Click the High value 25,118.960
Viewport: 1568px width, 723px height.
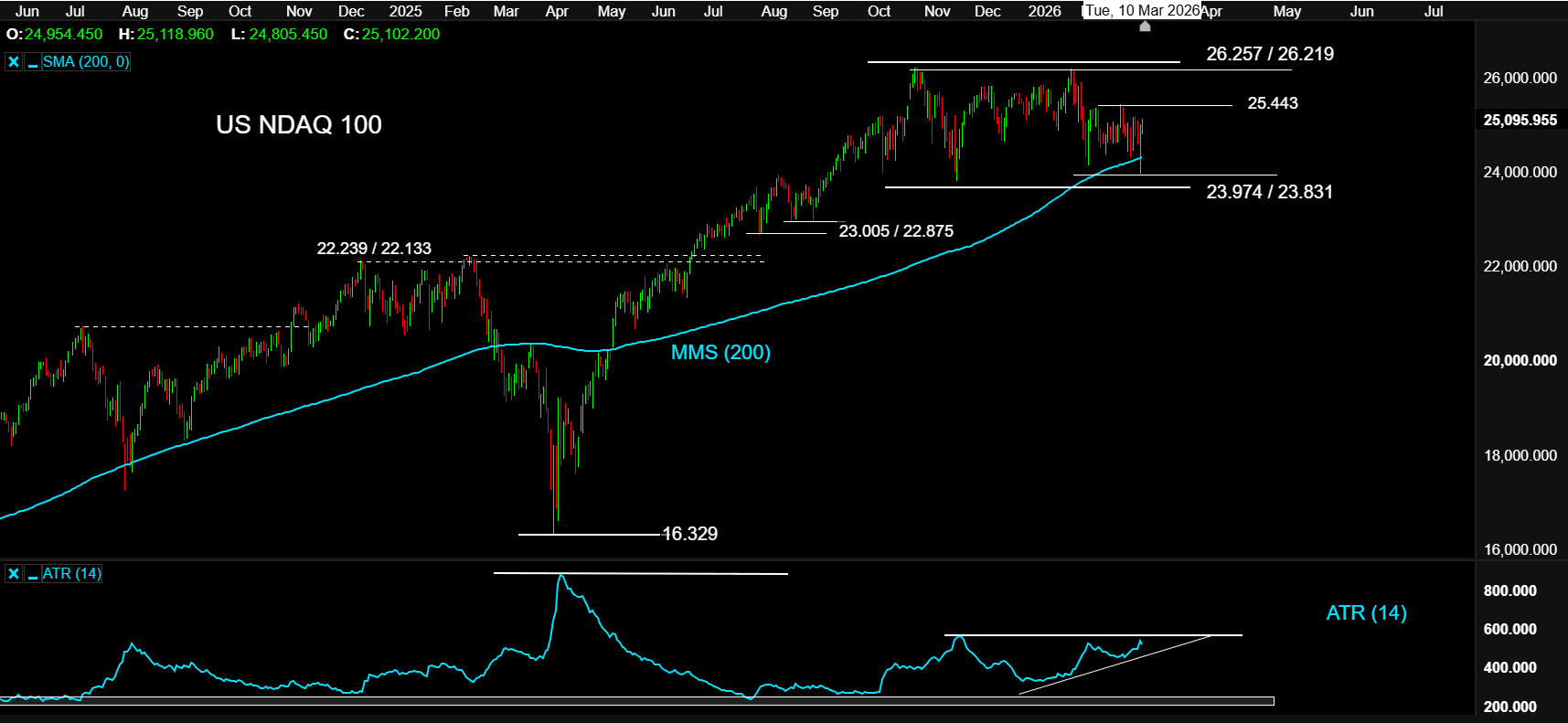(176, 35)
